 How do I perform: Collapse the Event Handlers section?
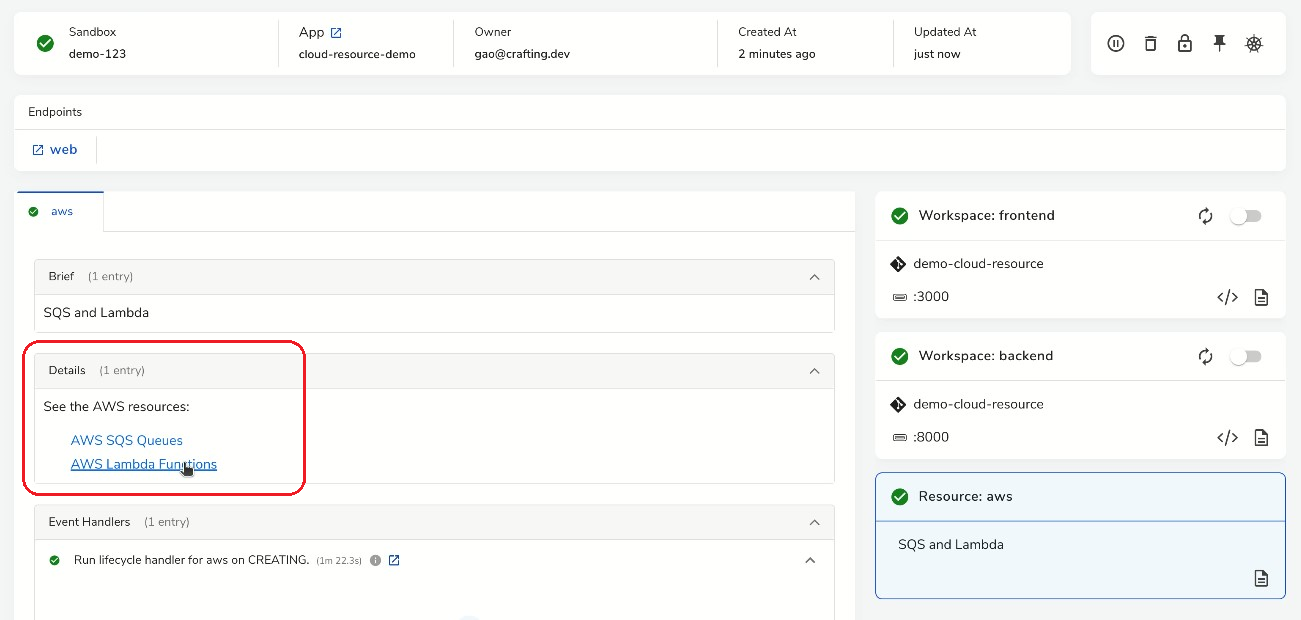click(814, 522)
